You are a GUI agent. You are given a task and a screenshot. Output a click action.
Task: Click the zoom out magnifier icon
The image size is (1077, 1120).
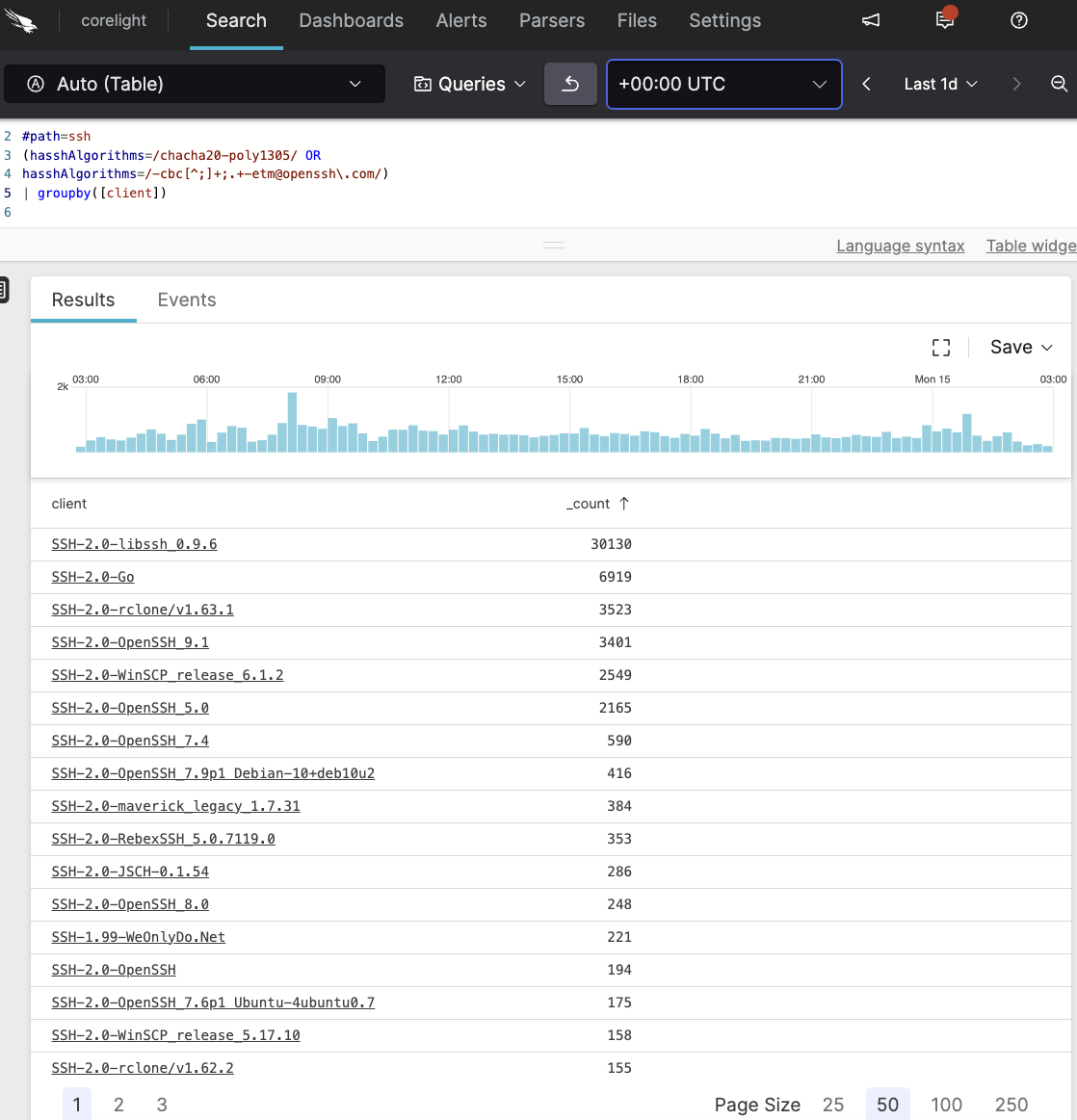coord(1060,84)
